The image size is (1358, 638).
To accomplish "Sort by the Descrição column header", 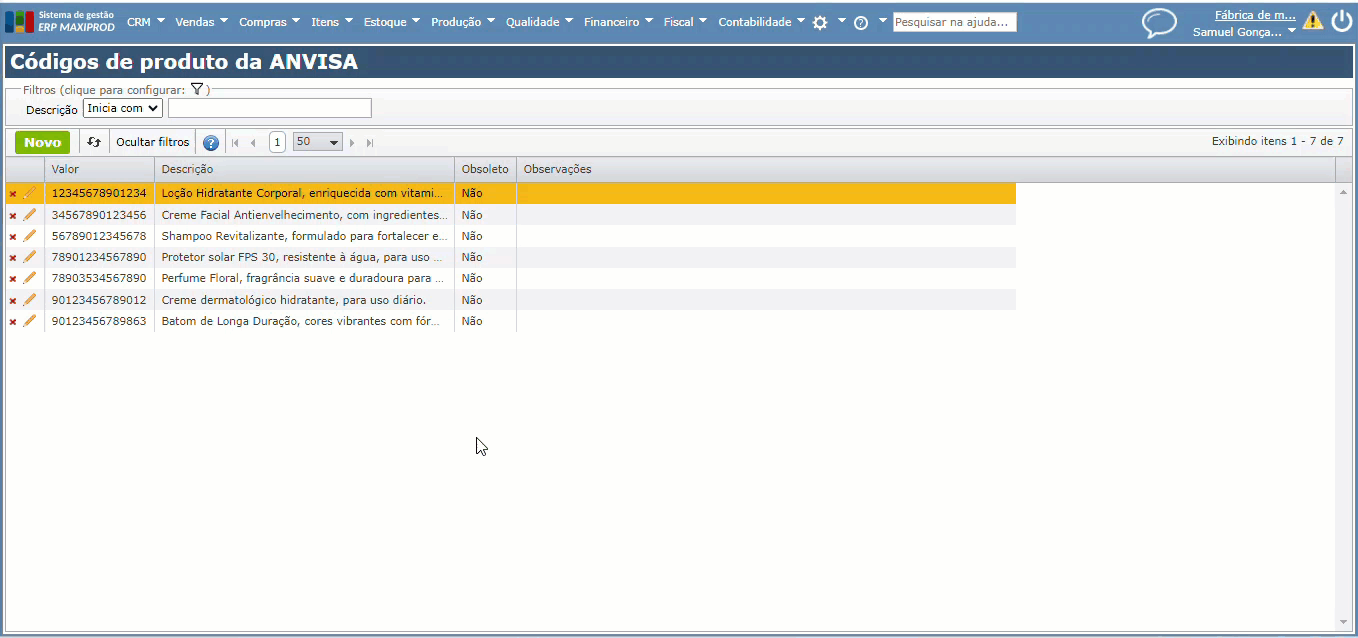I will coord(305,169).
